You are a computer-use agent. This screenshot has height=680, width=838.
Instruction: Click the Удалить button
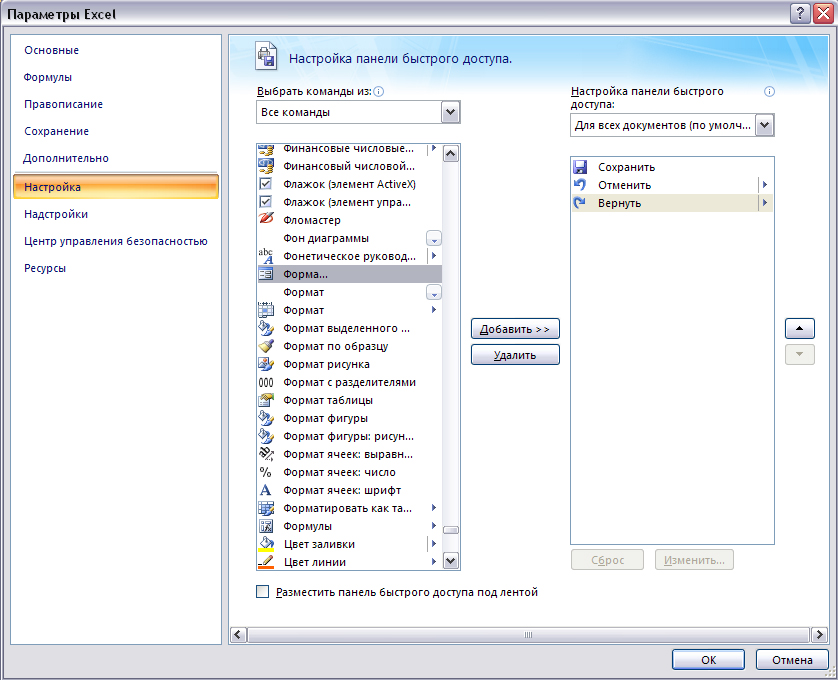click(x=515, y=355)
